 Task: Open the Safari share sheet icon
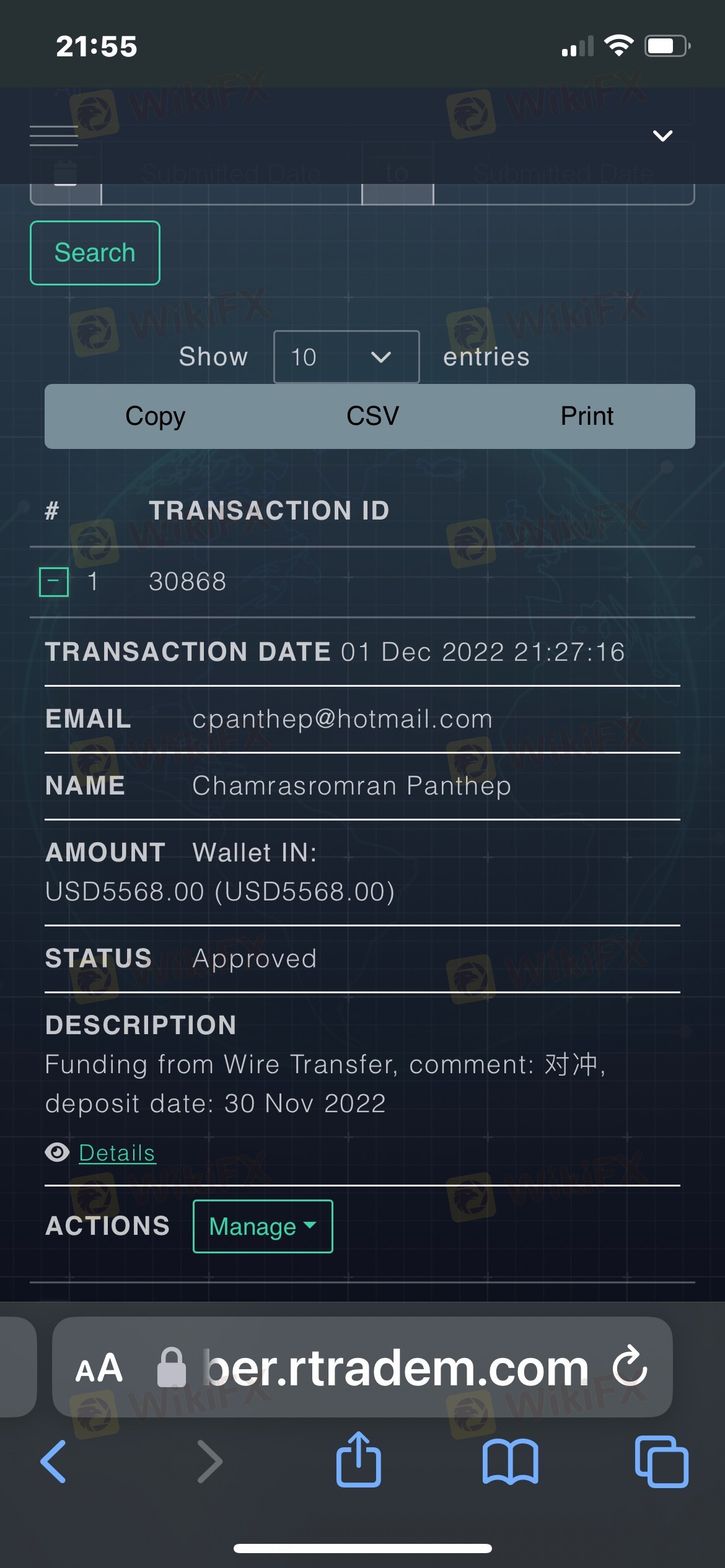pos(359,1459)
